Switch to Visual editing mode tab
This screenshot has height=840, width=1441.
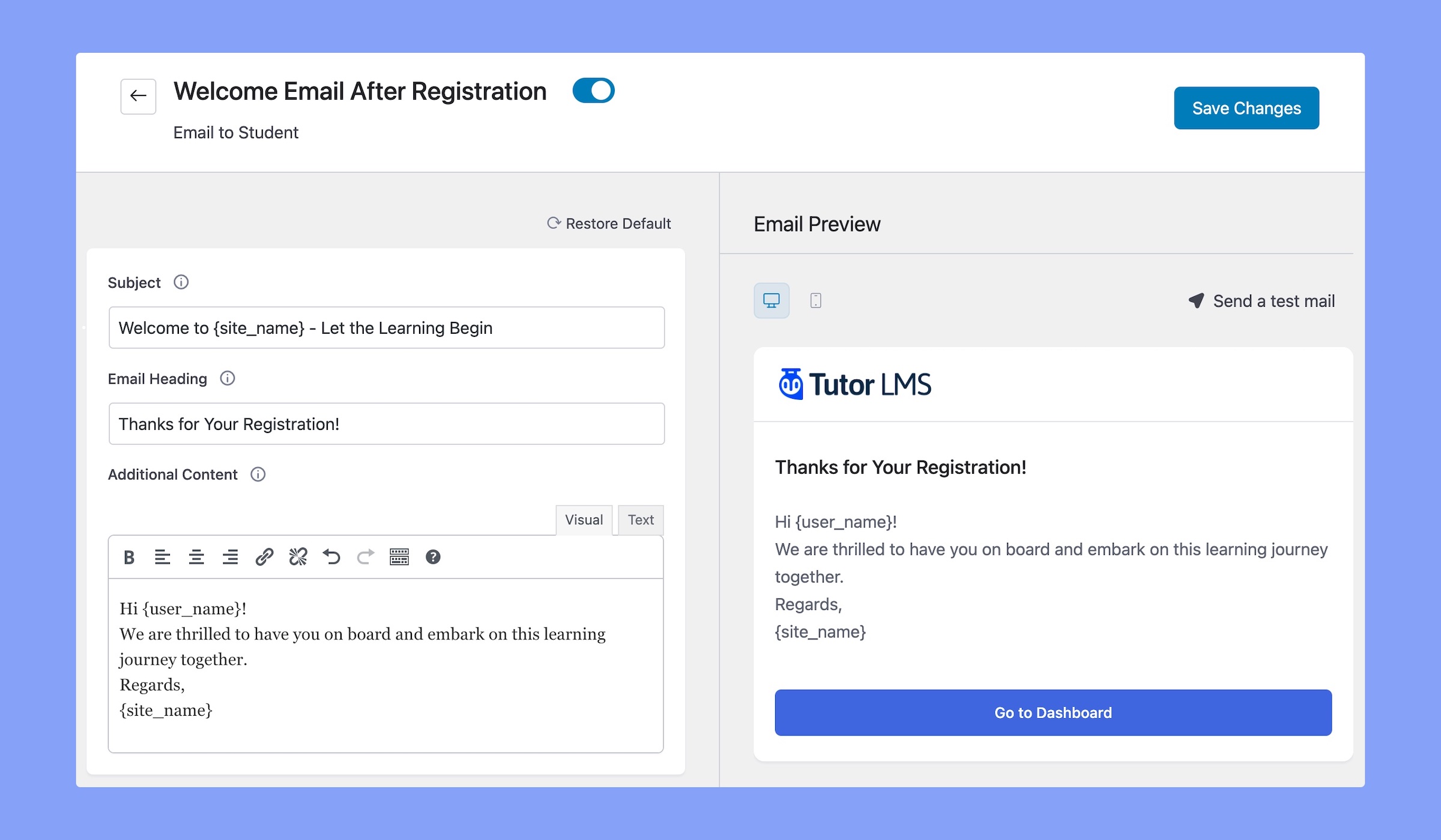(x=584, y=519)
